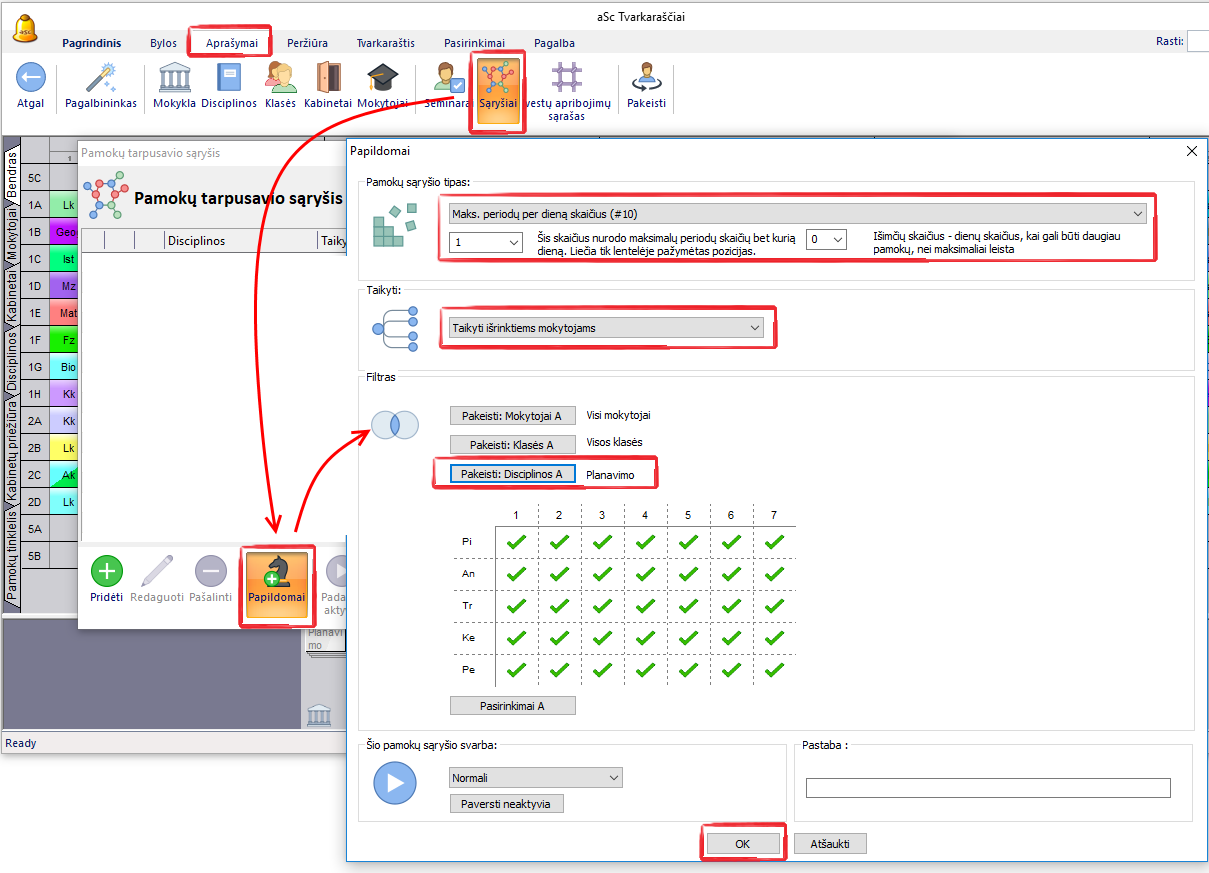This screenshot has height=873, width=1209.
Task: Open the Pagalbininkas wizard tool
Action: (x=100, y=79)
